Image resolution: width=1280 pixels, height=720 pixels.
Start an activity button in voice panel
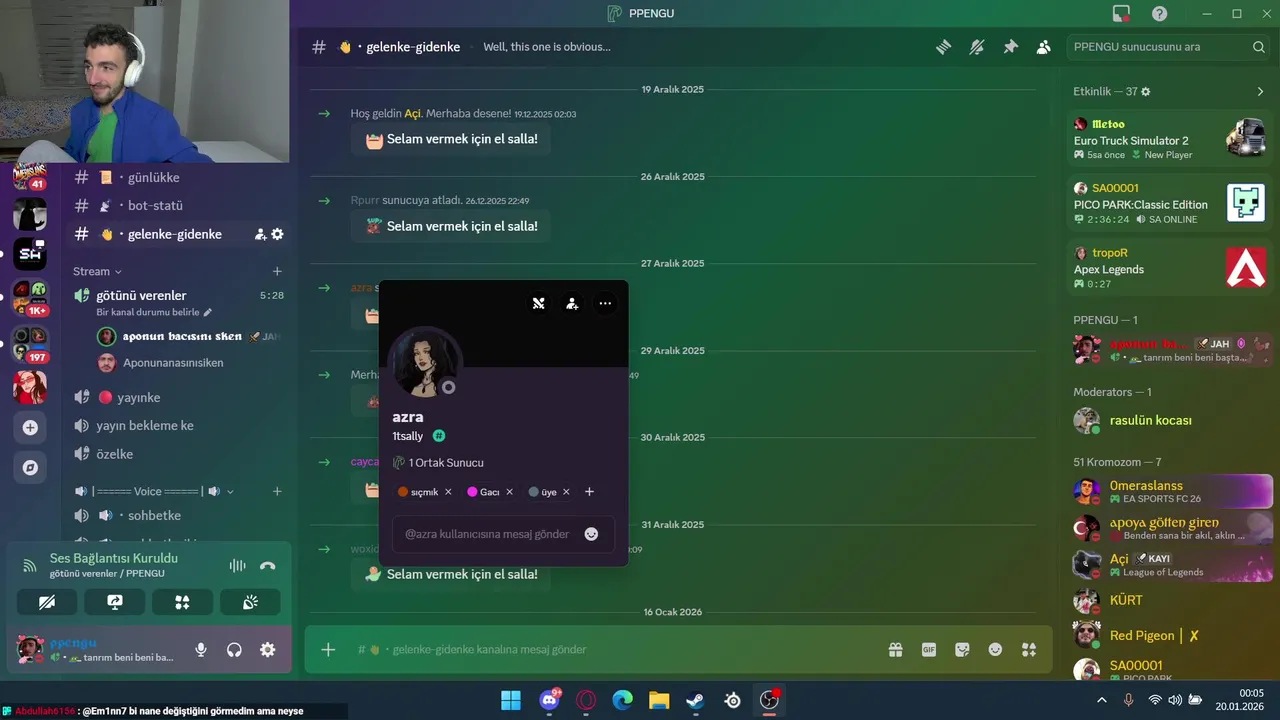[182, 602]
